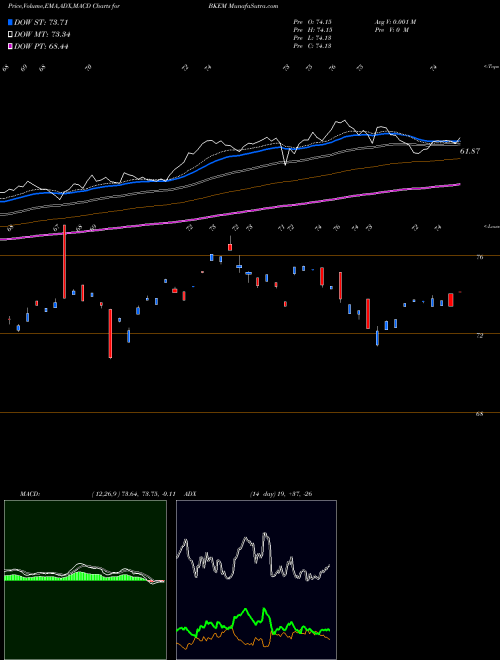The width and height of the screenshot is (500, 660).
Task: Select the 'DOW ST: 73.71' legend text
Action: coord(41,22)
